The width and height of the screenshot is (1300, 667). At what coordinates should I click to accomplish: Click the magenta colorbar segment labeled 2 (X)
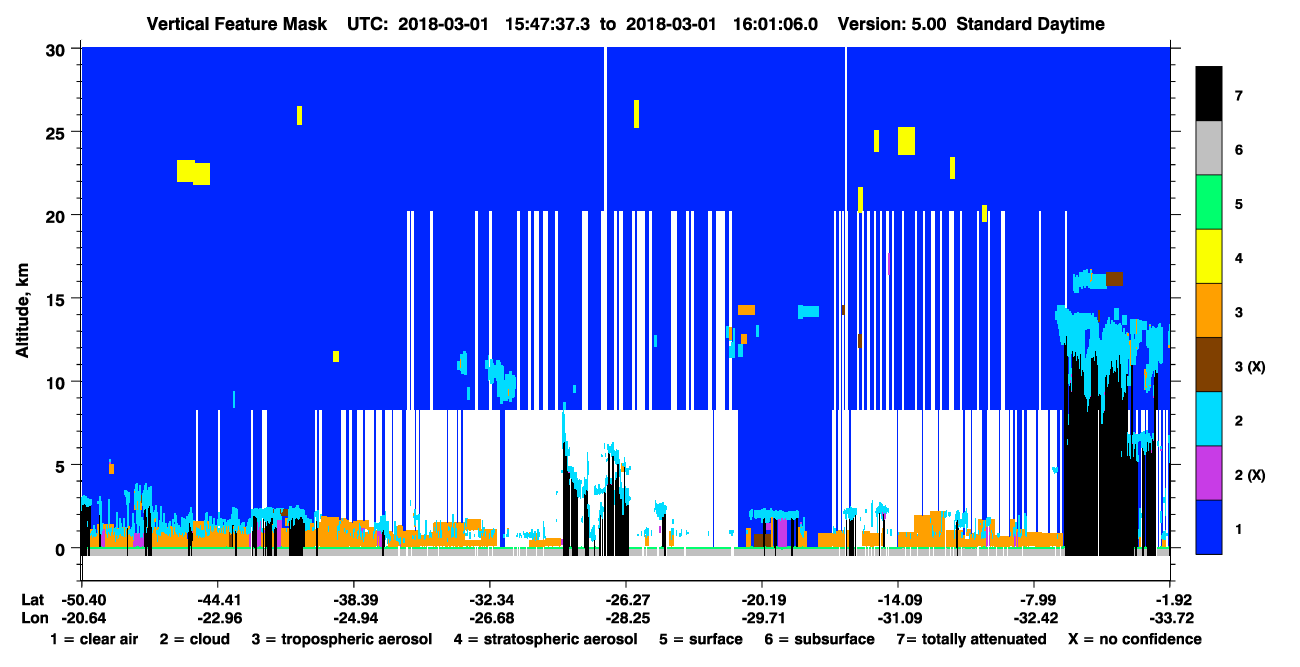click(x=1209, y=472)
